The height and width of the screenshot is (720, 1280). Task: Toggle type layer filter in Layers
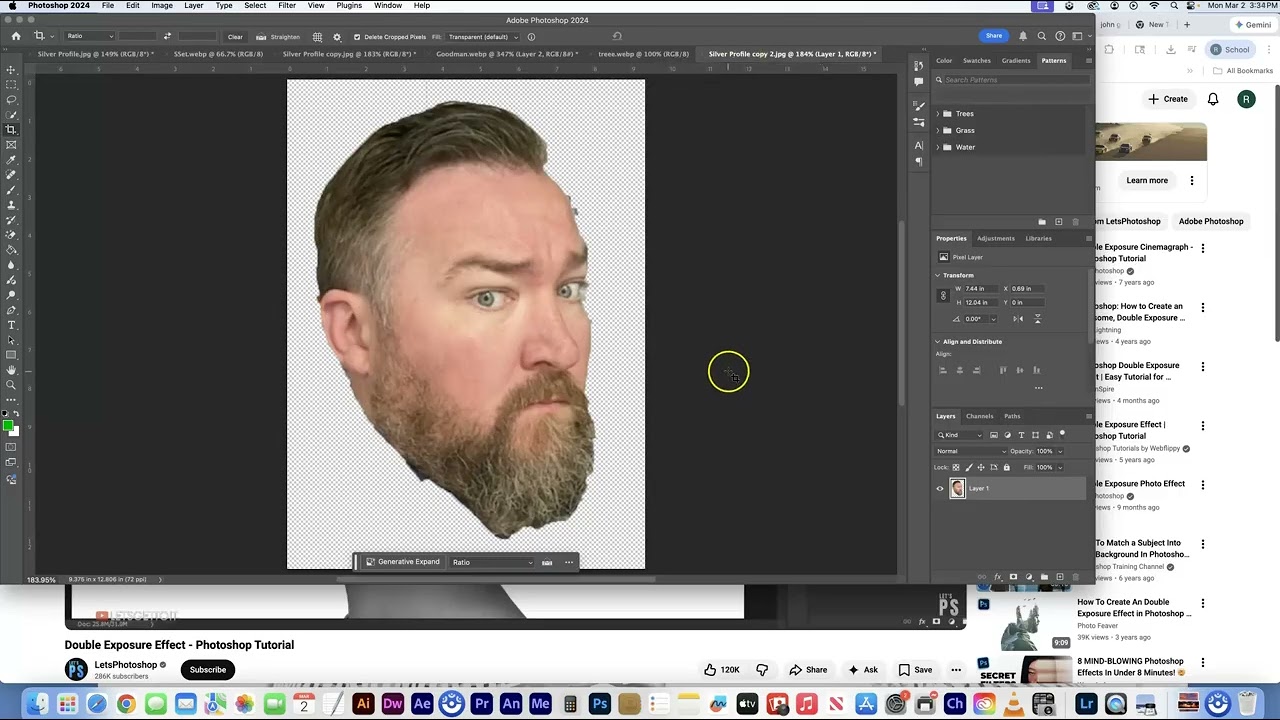click(1021, 435)
